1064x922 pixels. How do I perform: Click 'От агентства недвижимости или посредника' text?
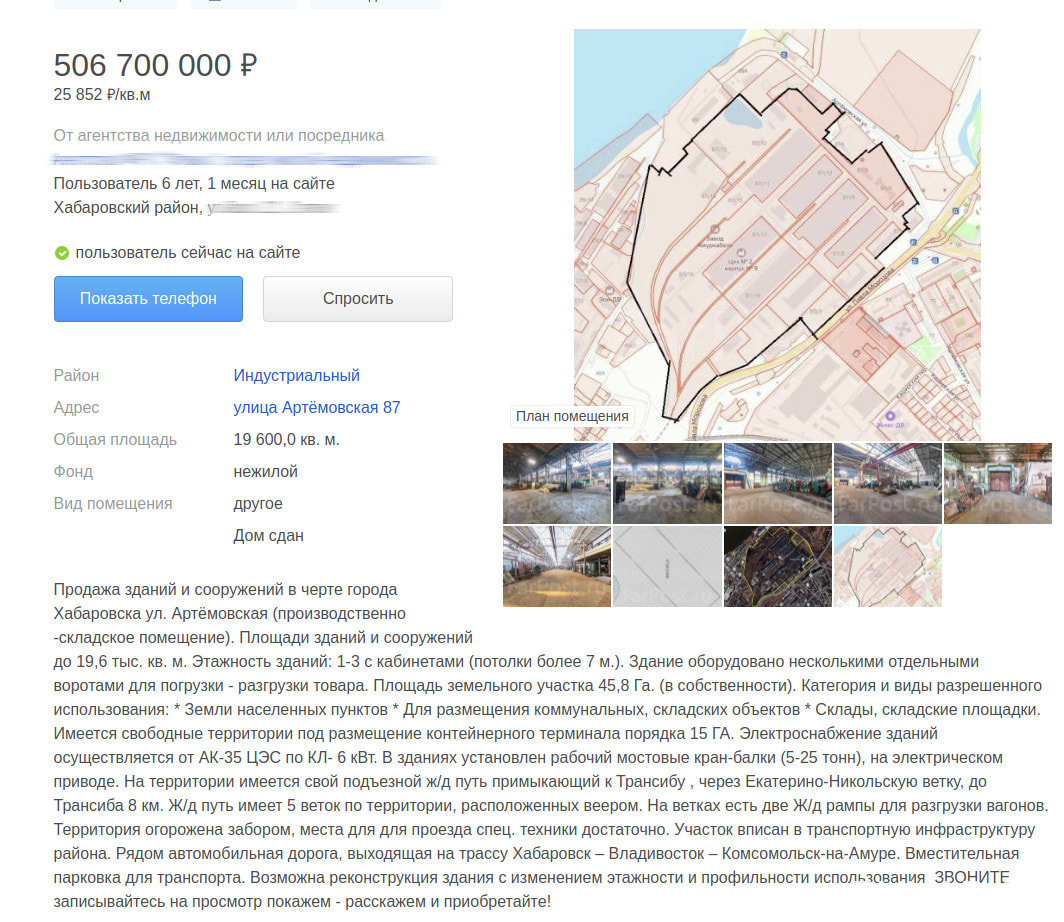click(x=218, y=135)
